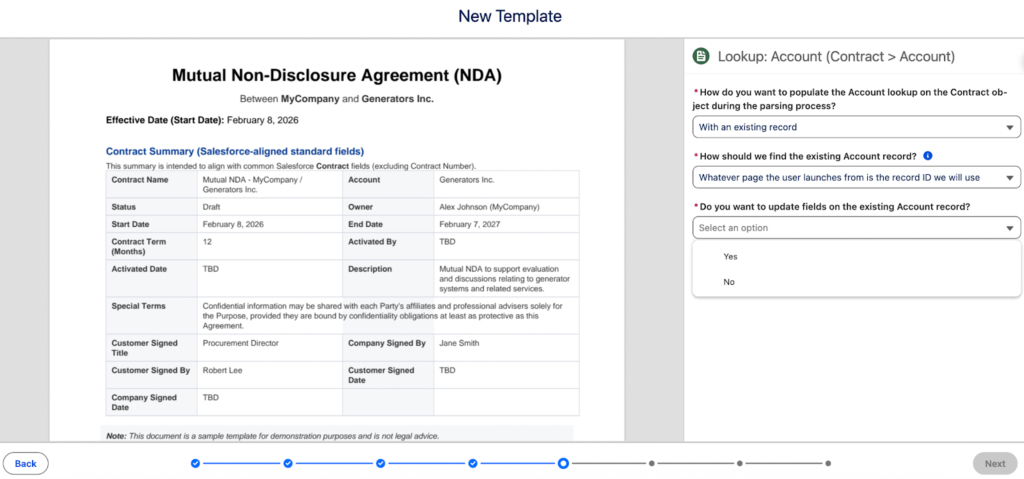Select "No" from the dropdown list

729,282
